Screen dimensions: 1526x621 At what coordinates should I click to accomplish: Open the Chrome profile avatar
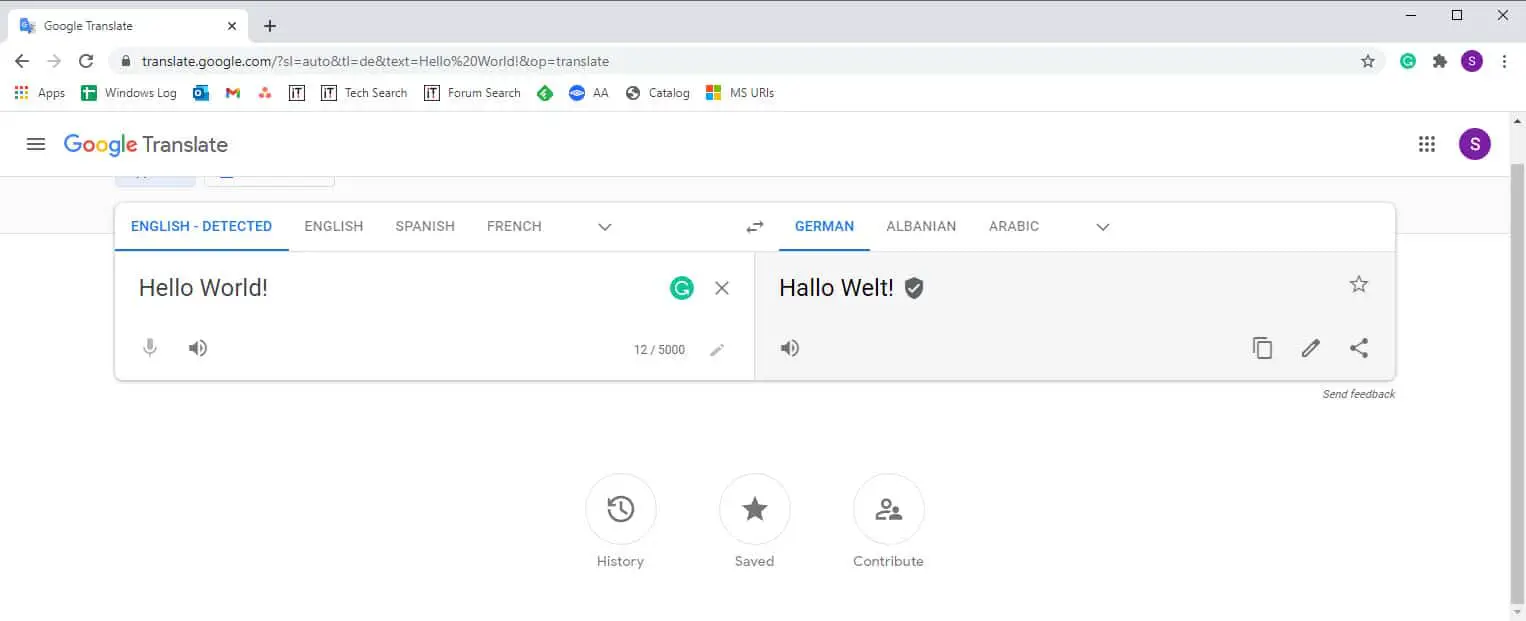click(x=1472, y=61)
